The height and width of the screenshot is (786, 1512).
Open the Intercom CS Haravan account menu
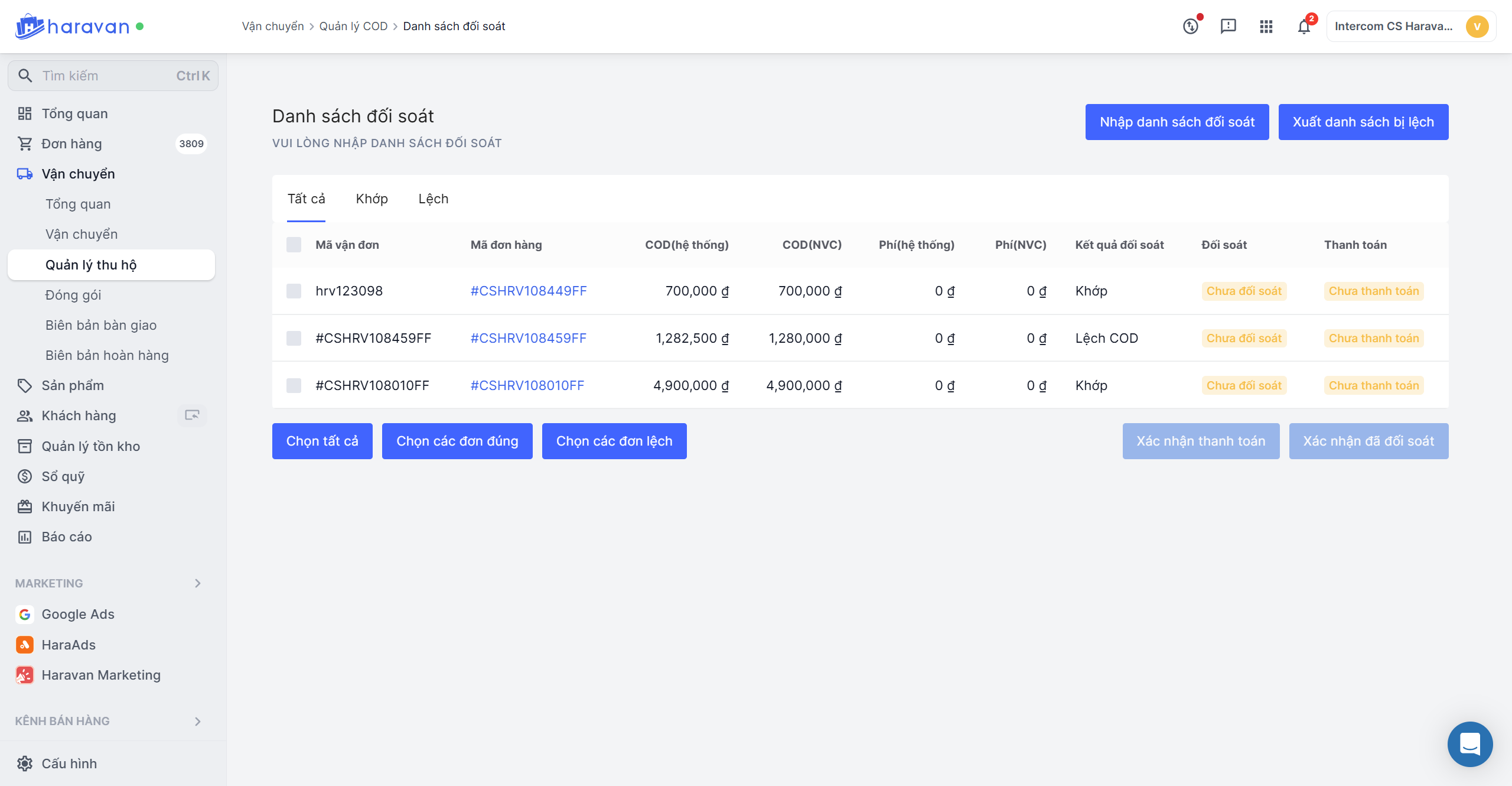point(1410,27)
